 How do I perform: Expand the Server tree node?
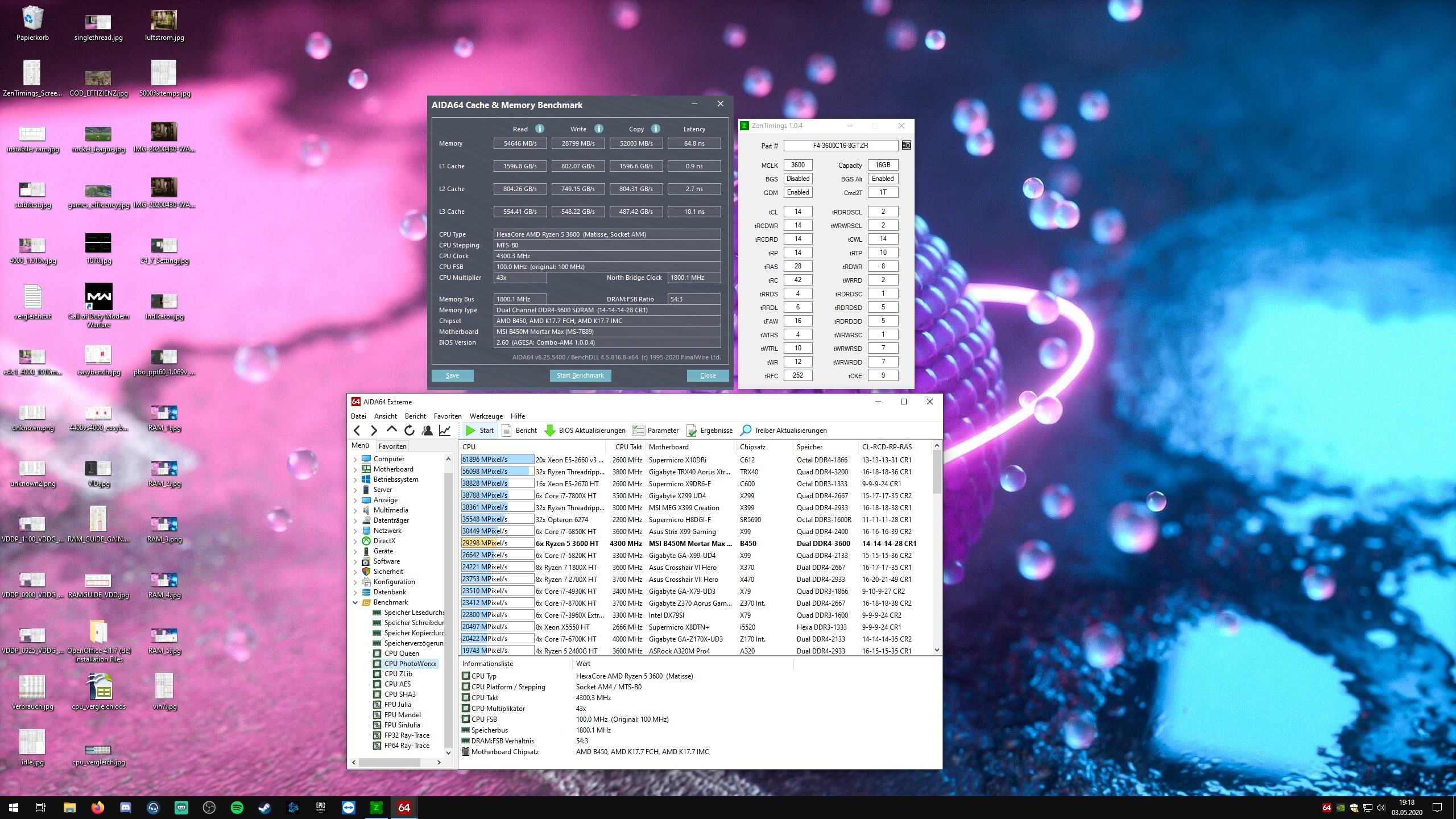pyautogui.click(x=355, y=490)
